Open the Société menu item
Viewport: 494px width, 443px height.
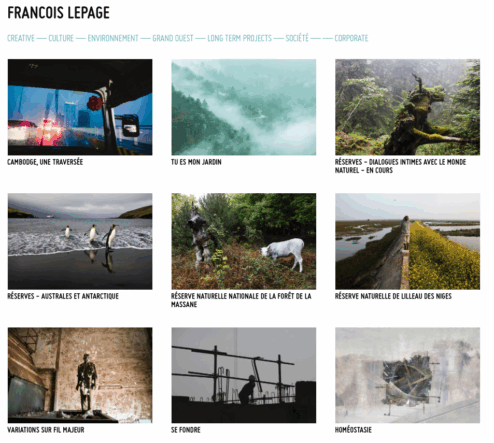pos(297,38)
